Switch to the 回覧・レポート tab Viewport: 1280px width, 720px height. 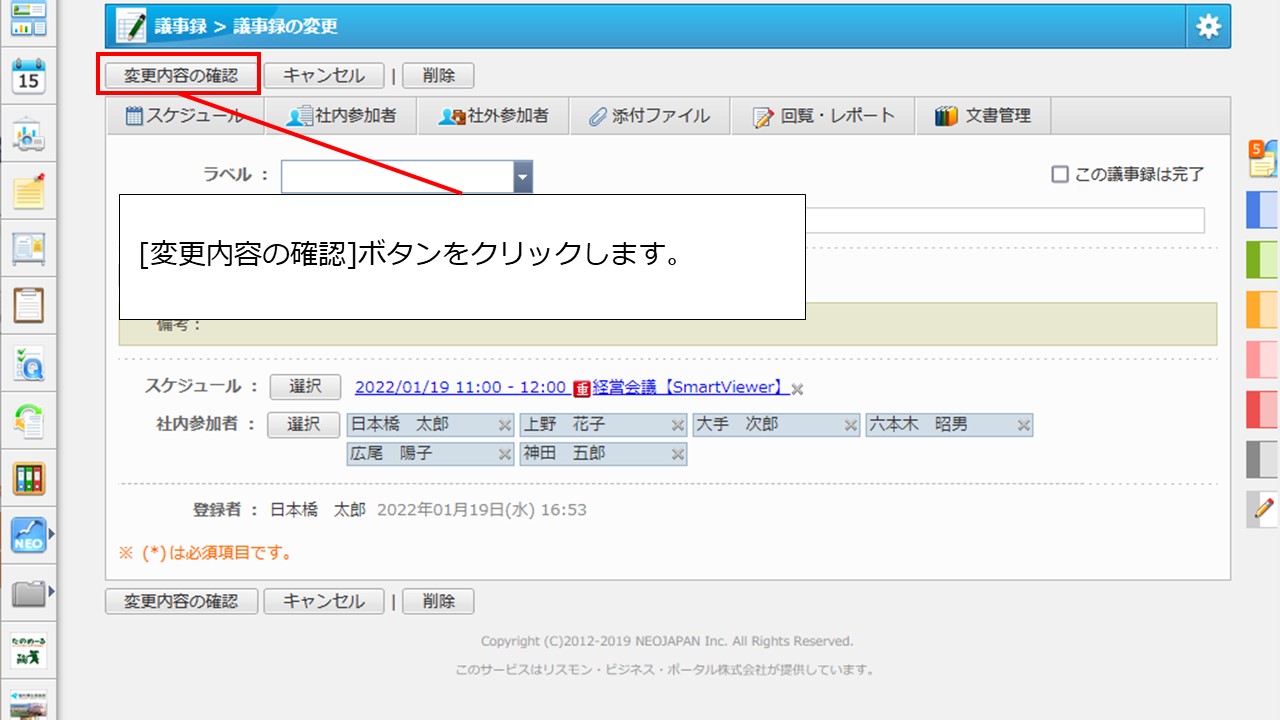823,116
